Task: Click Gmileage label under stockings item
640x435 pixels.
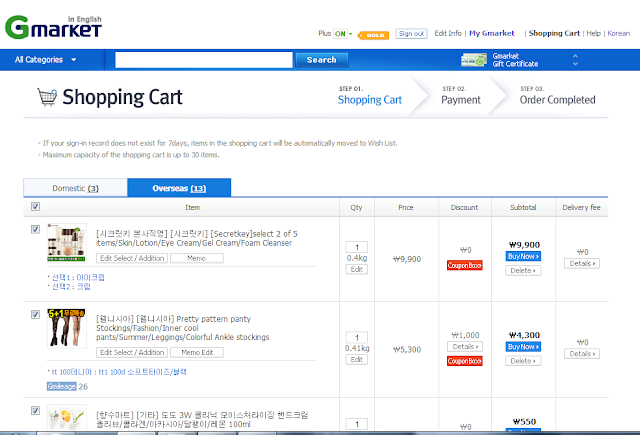Action: click(62, 386)
